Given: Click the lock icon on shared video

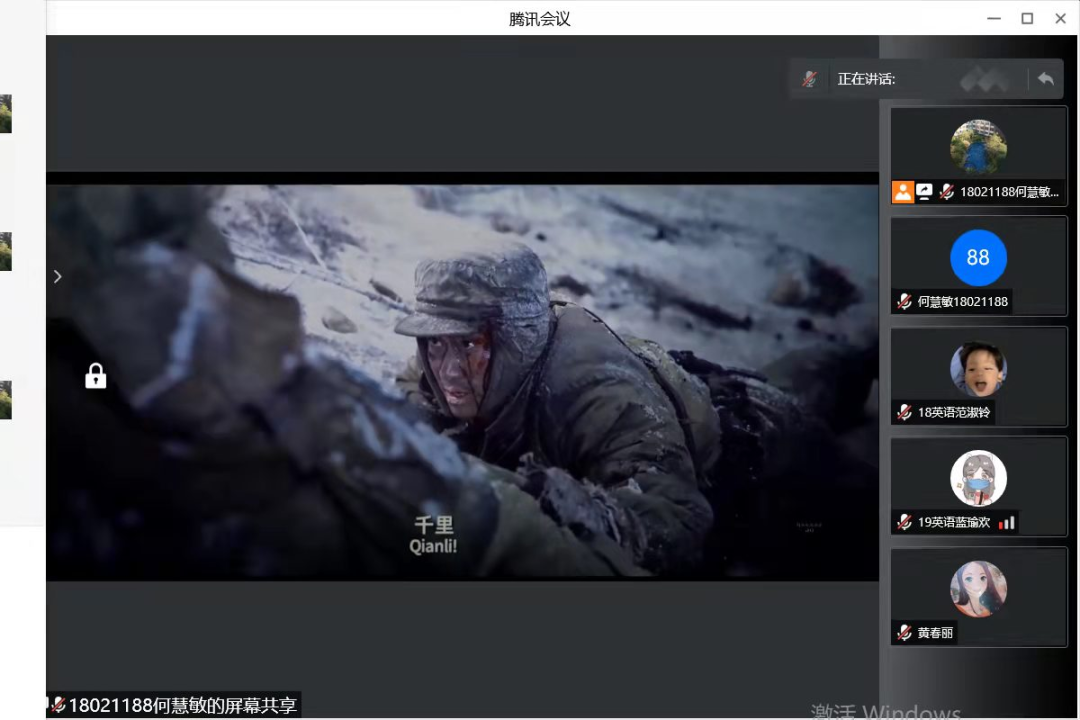Looking at the screenshot, I should click(x=96, y=376).
